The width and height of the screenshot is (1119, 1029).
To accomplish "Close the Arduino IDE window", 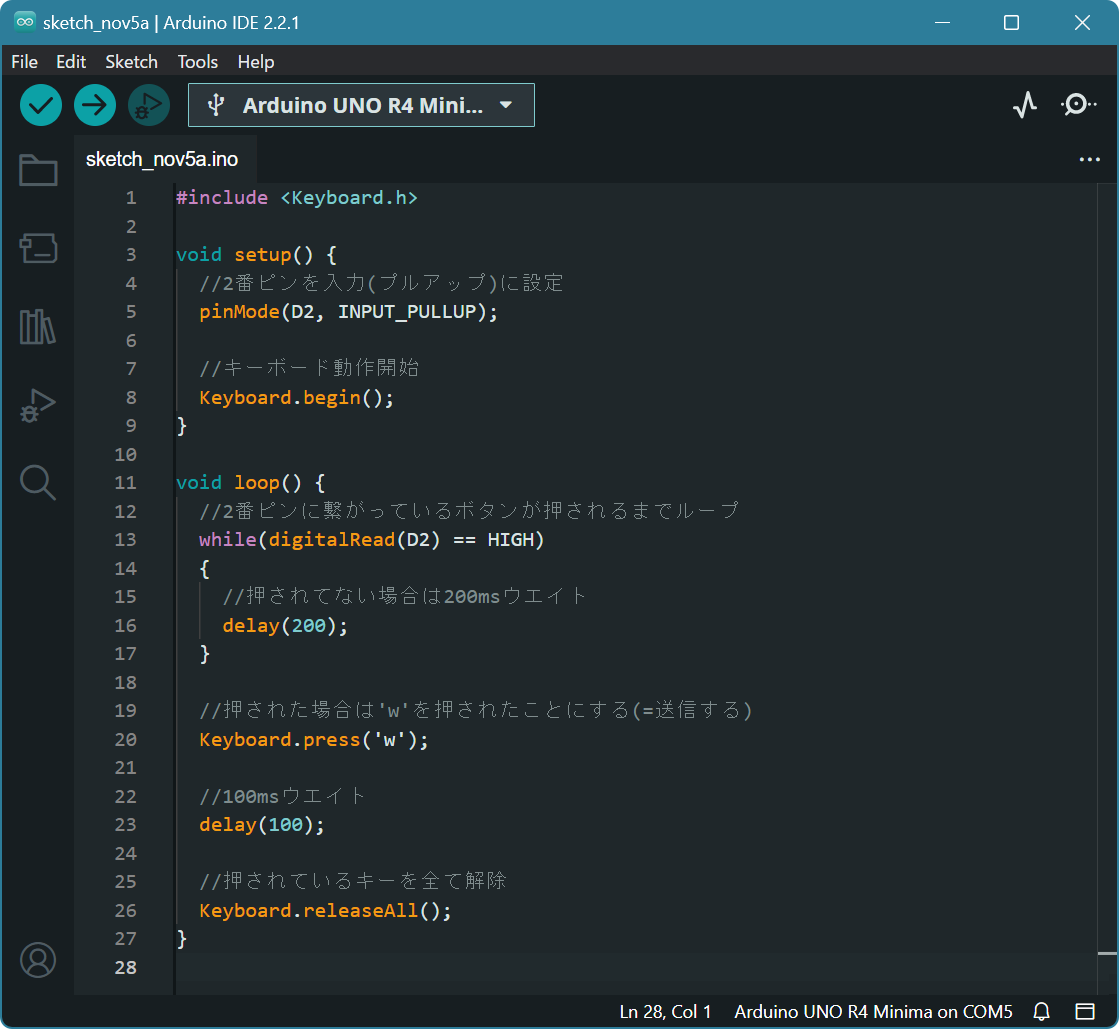I will point(1082,23).
